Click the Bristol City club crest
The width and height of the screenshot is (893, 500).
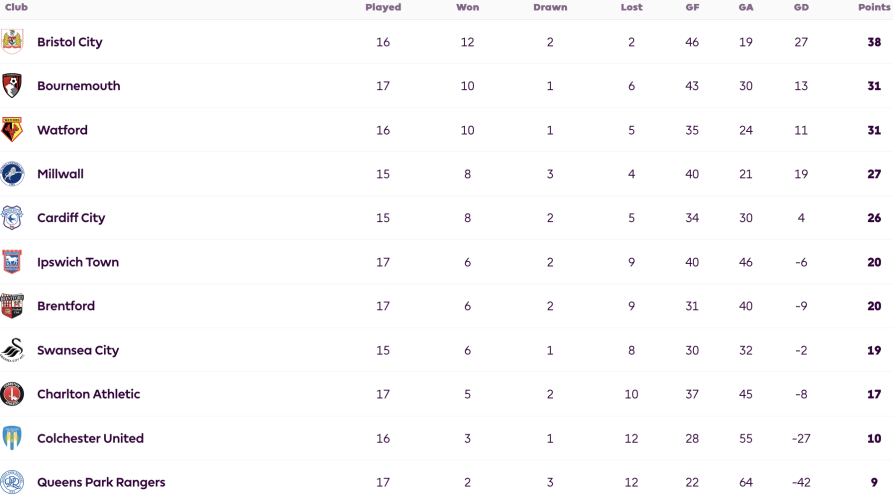point(12,42)
